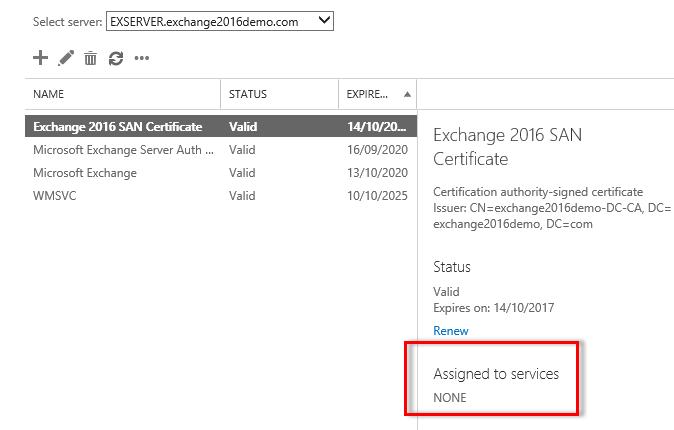
Task: Click the sort arrow in the expiry column
Action: point(407,95)
